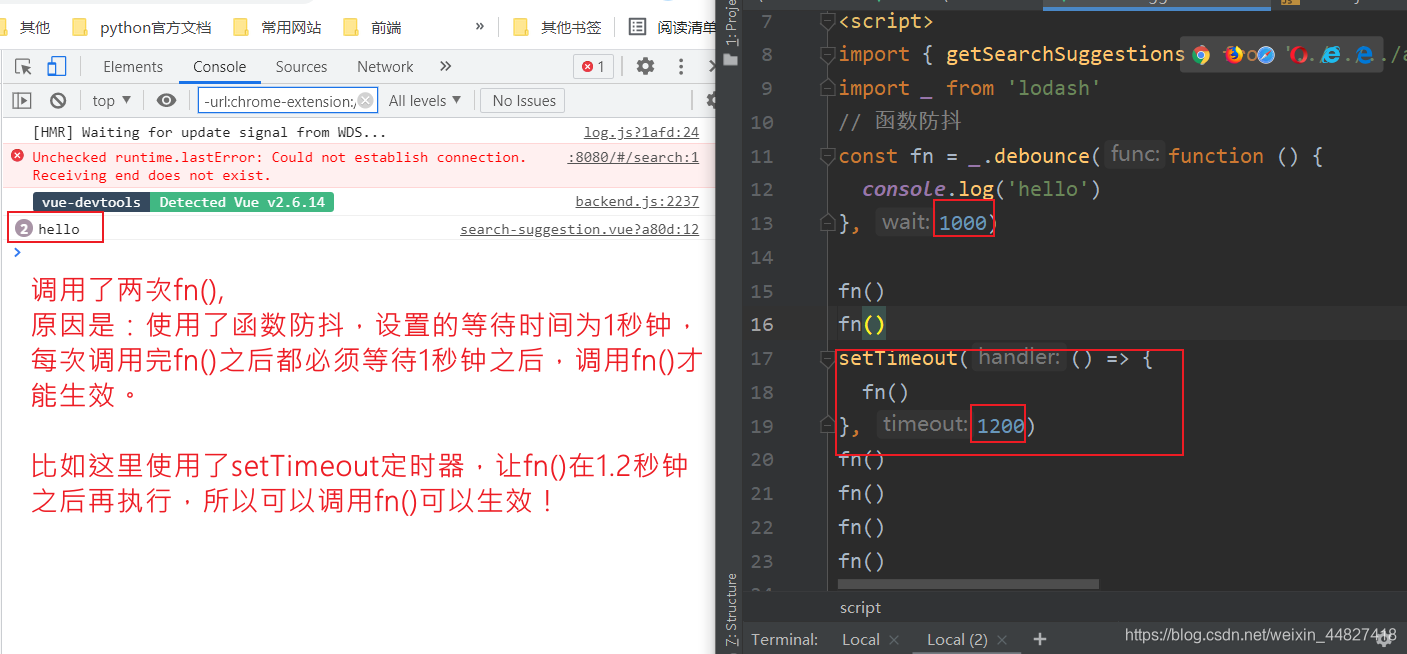Open the 阅读清单 reading list

(x=672, y=27)
